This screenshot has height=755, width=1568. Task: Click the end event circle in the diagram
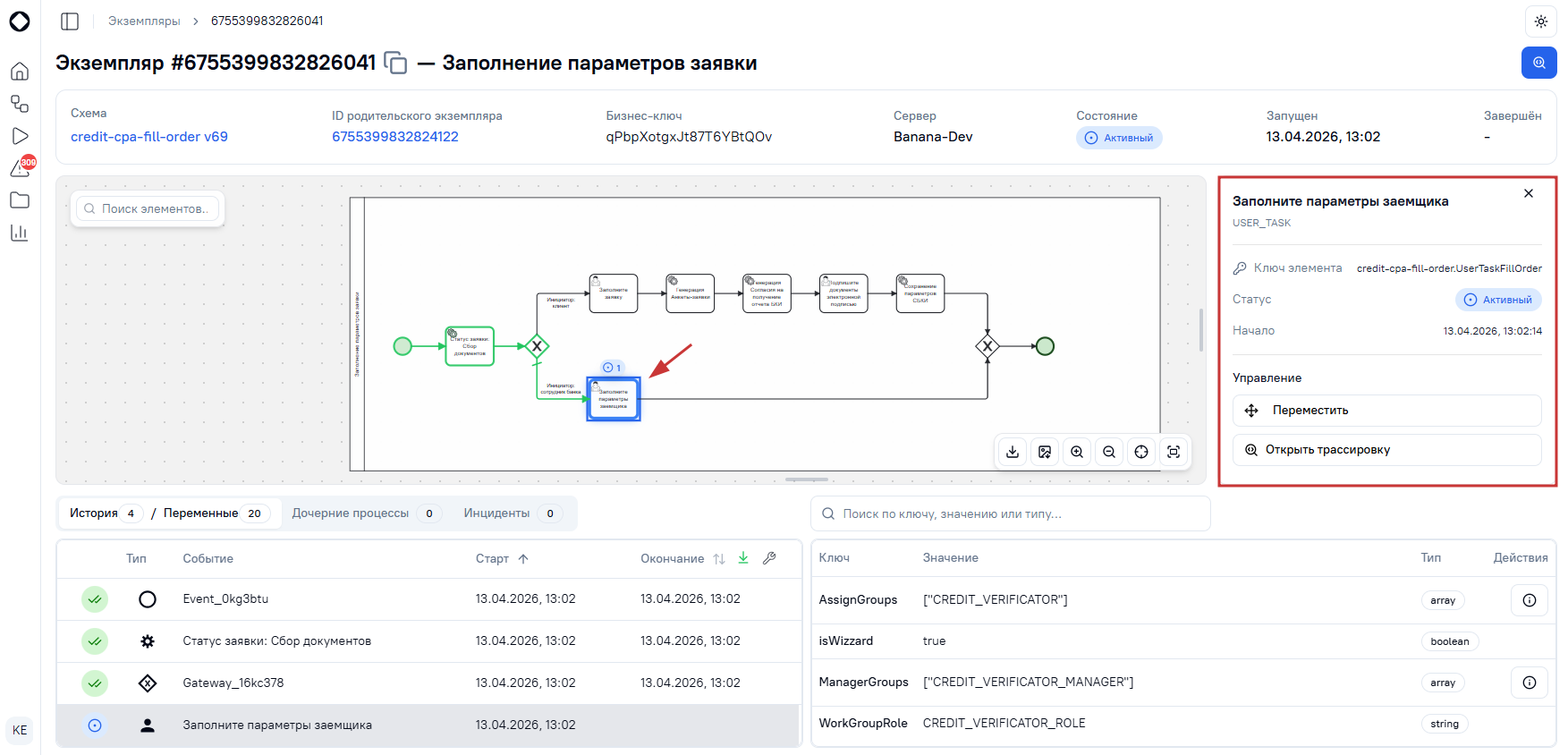point(1045,346)
